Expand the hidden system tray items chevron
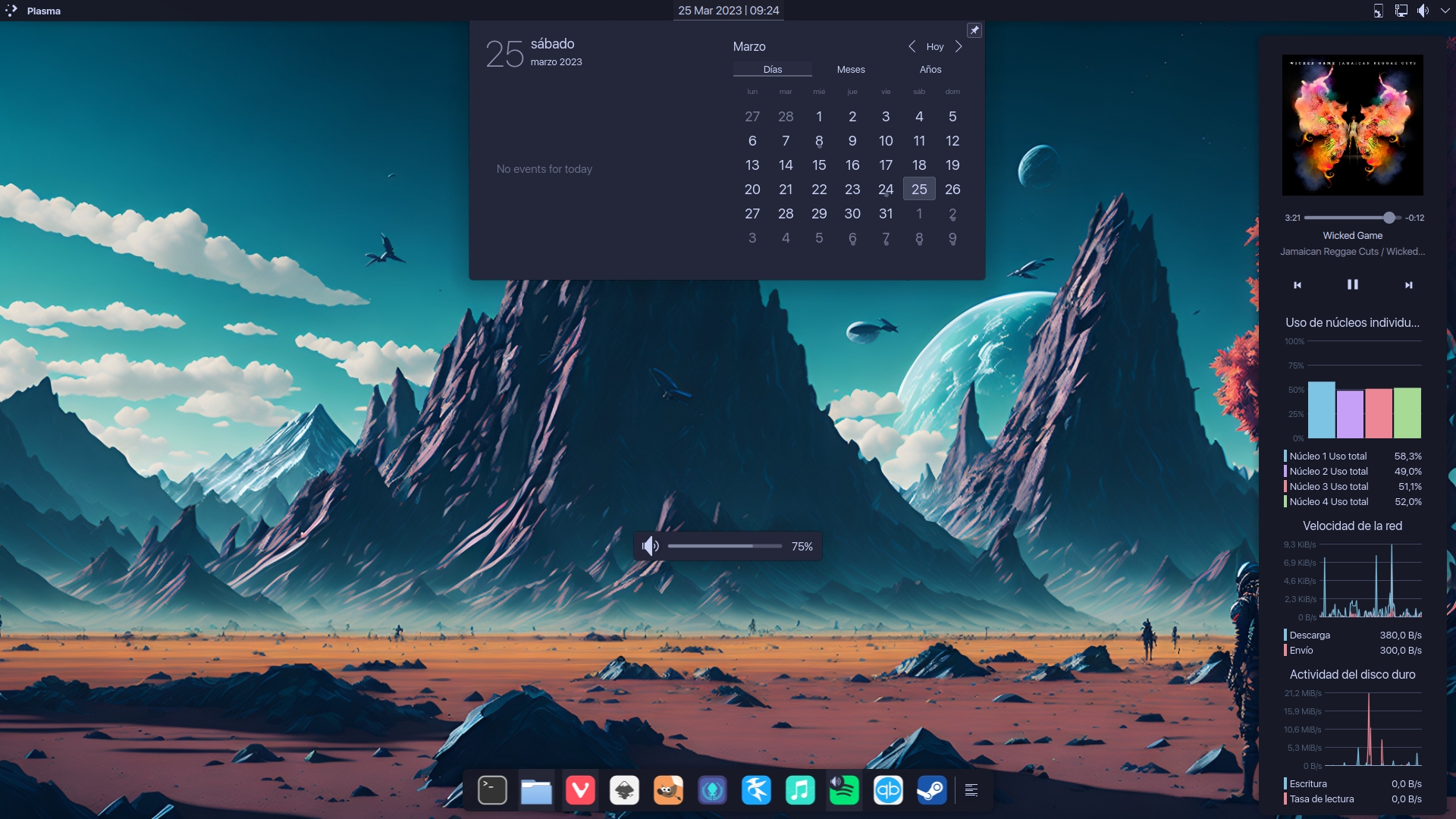 click(x=1446, y=11)
